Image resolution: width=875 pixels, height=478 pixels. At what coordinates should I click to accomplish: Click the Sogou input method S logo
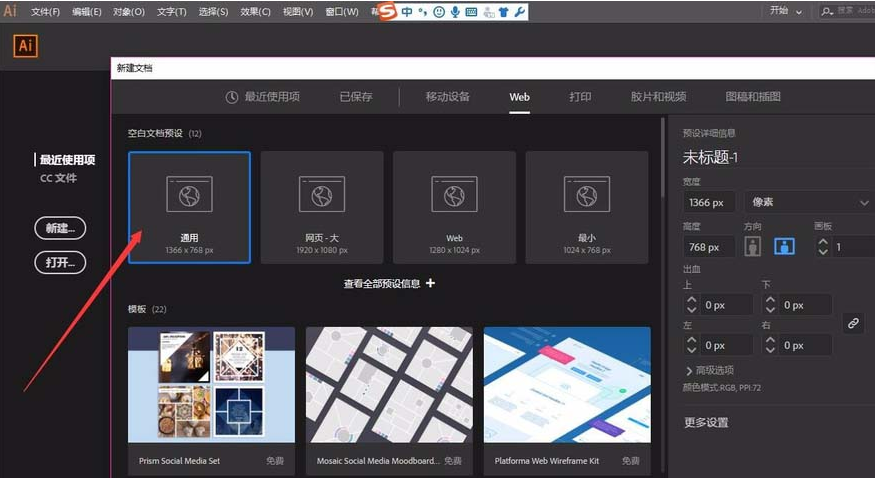point(387,12)
